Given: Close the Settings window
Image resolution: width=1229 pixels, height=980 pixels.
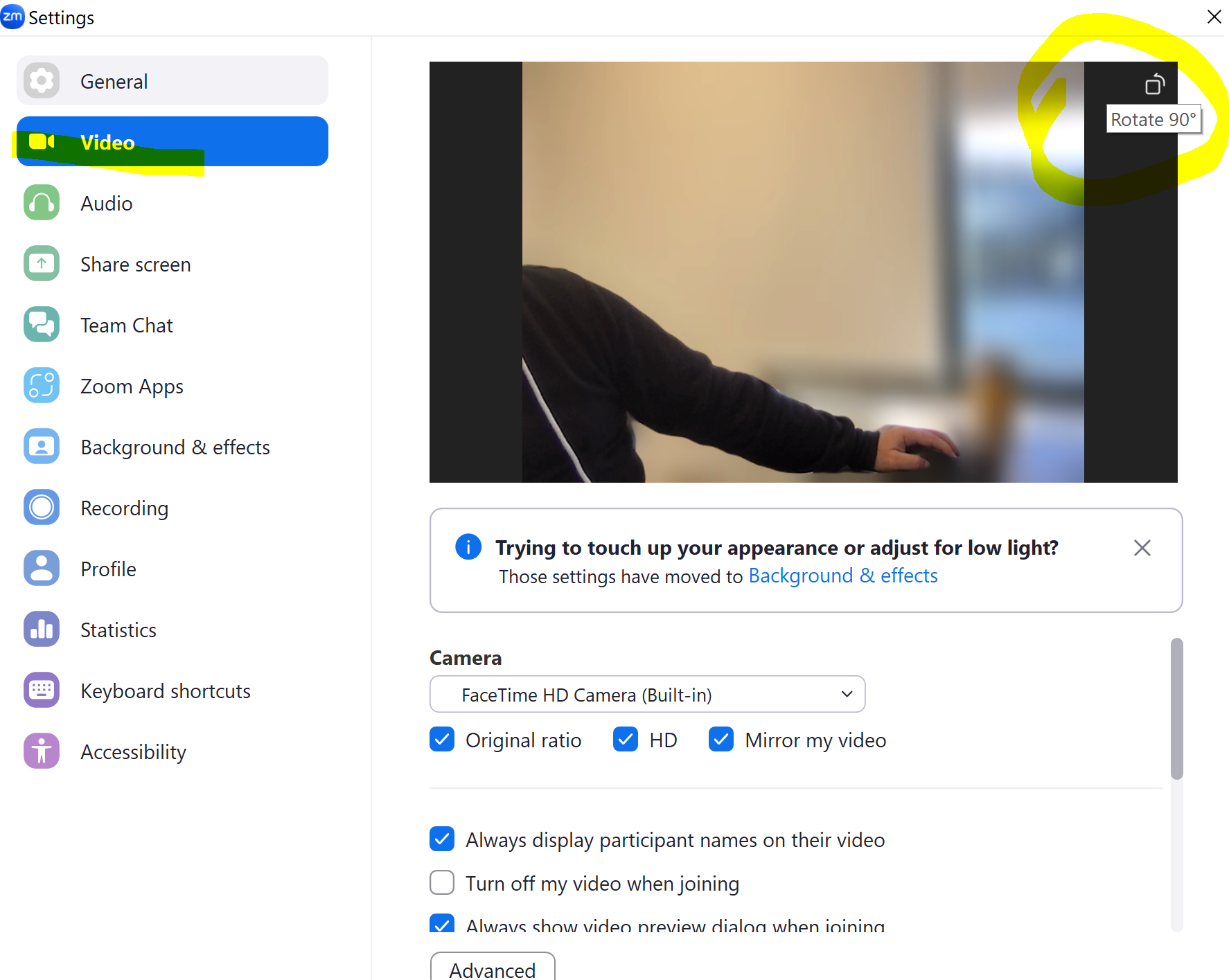Looking at the screenshot, I should tap(1214, 17).
